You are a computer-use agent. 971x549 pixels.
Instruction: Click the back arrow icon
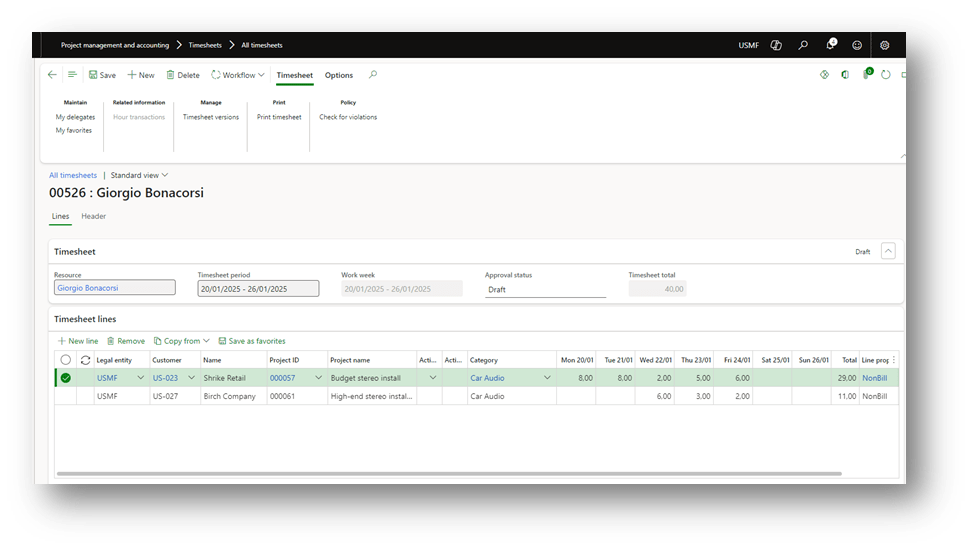tap(52, 75)
